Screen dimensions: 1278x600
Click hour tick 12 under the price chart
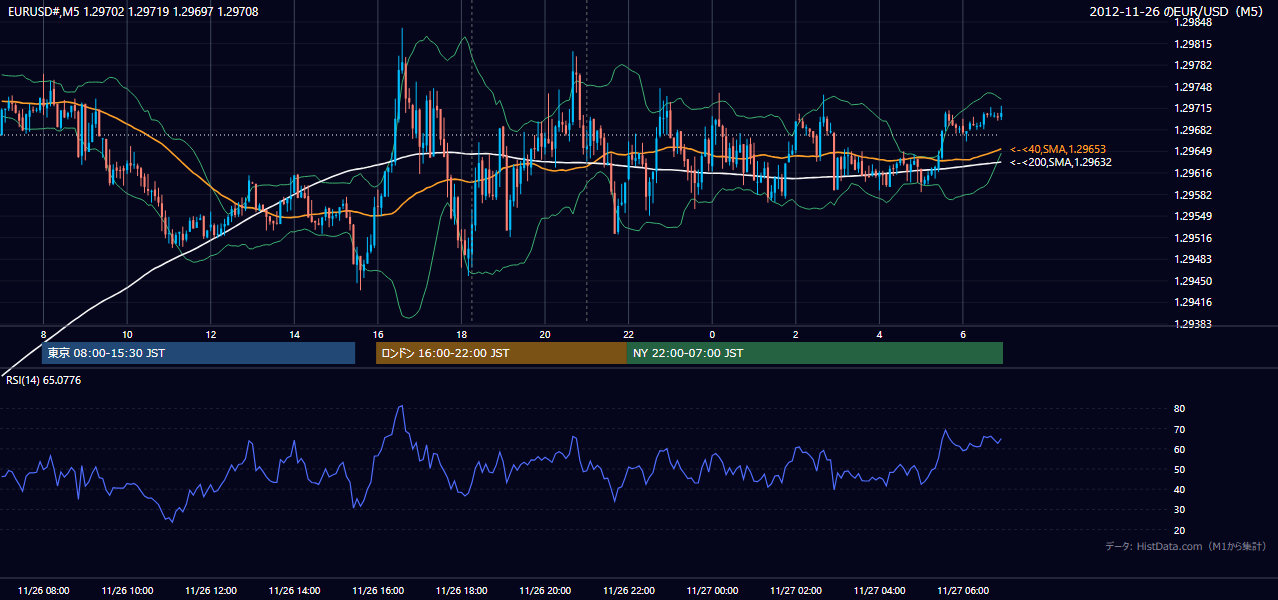(x=210, y=334)
